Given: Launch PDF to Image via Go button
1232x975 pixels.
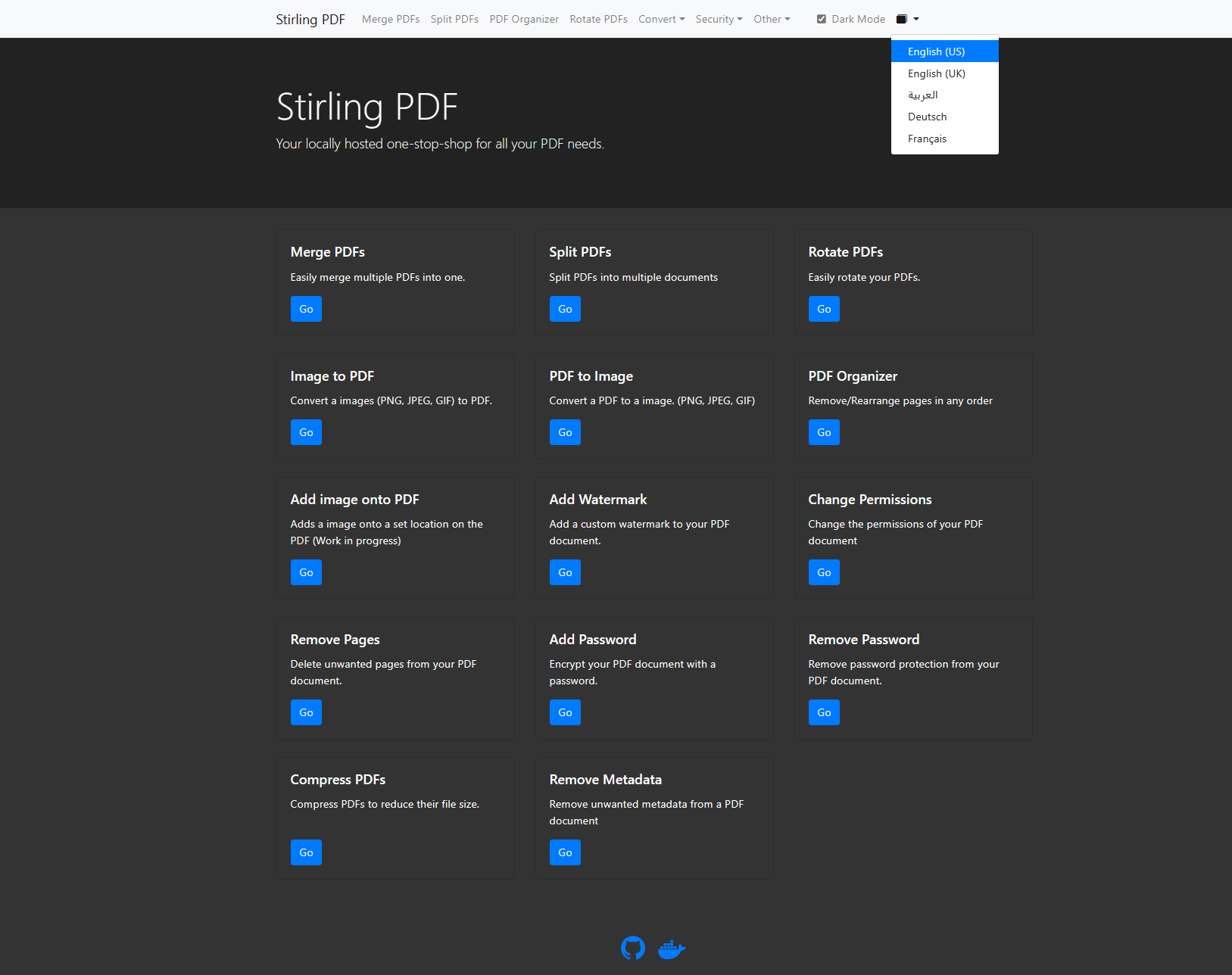Looking at the screenshot, I should pyautogui.click(x=565, y=432).
